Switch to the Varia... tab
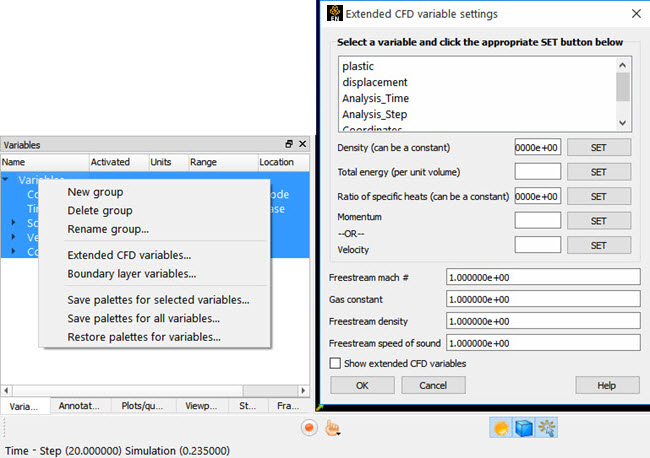650x458 pixels. [25, 406]
